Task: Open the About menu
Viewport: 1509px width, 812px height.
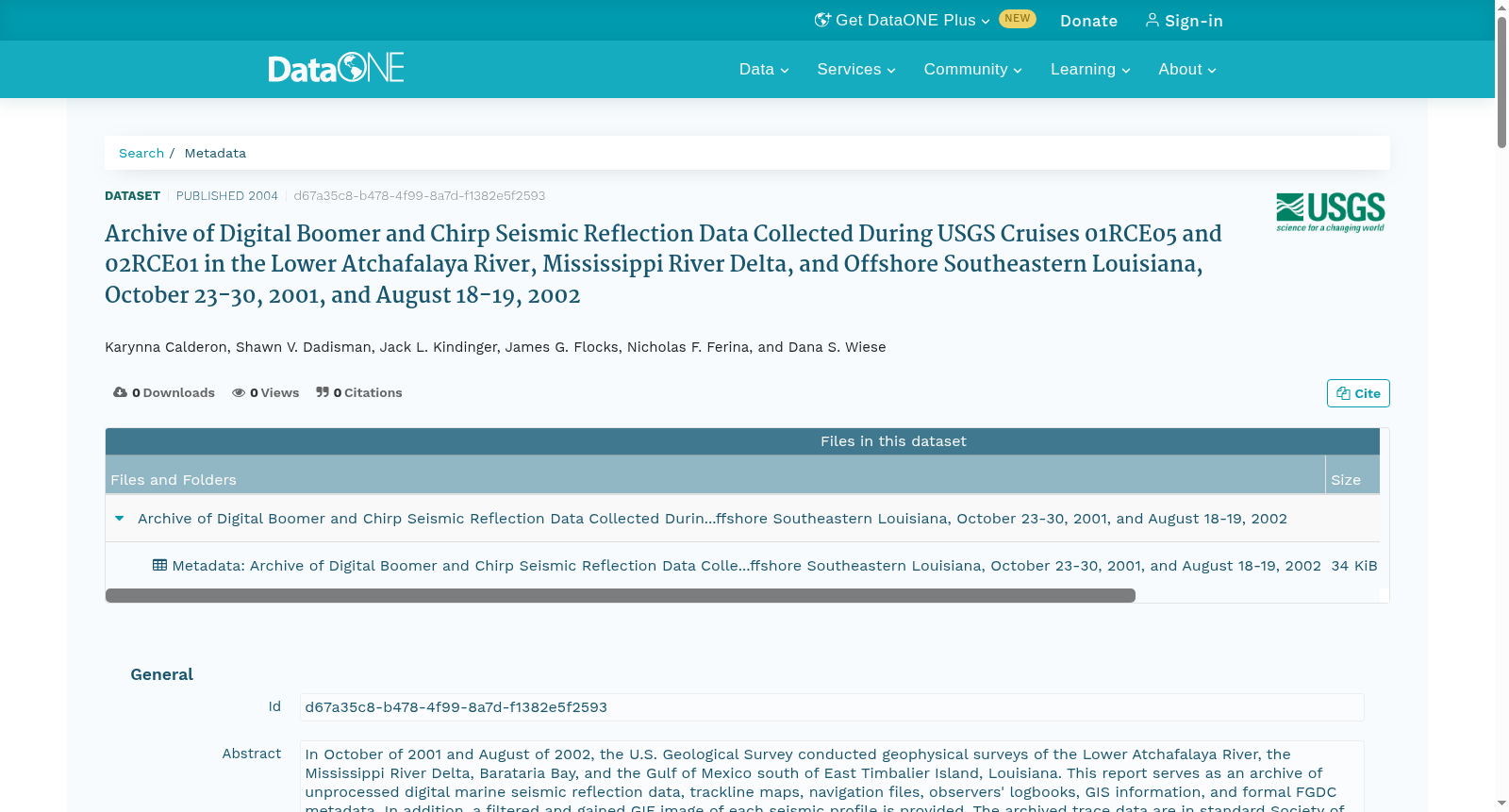Action: pos(1187,70)
